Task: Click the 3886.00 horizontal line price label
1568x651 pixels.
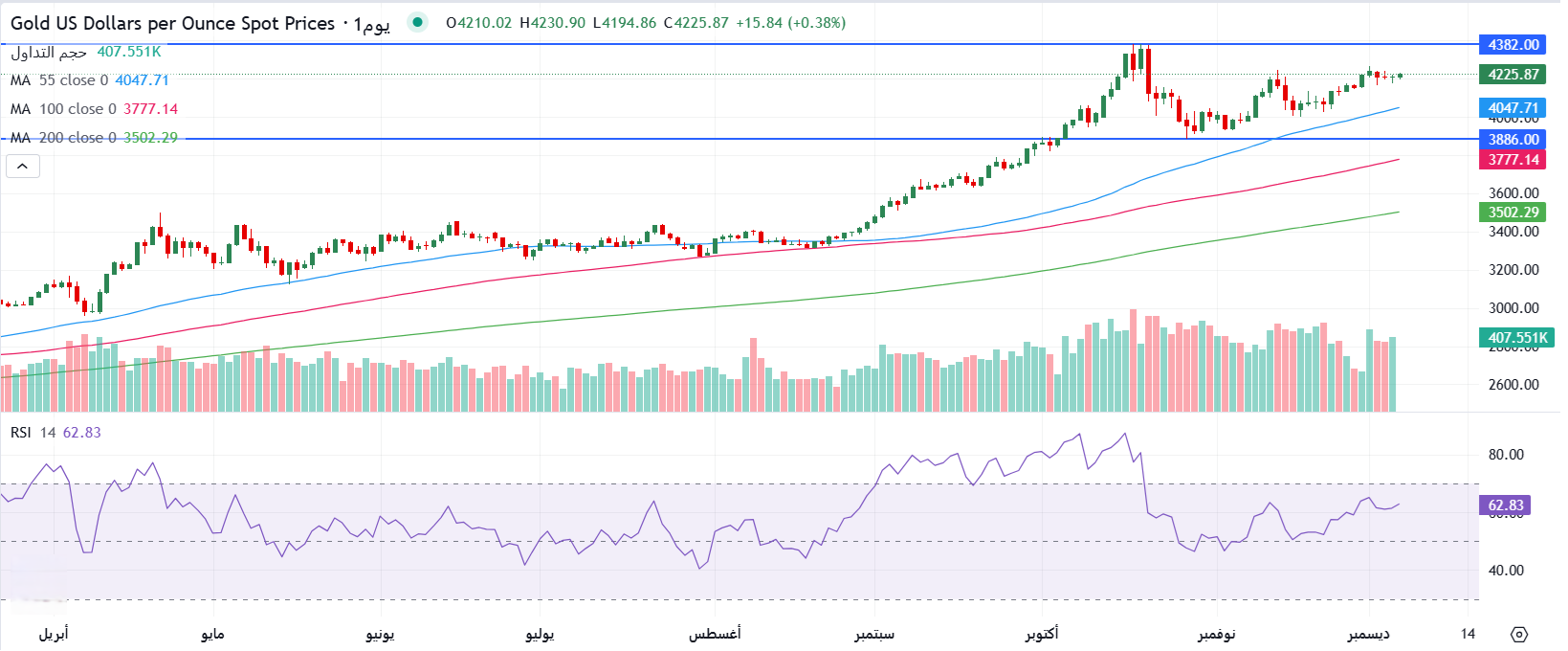Action: (1513, 140)
